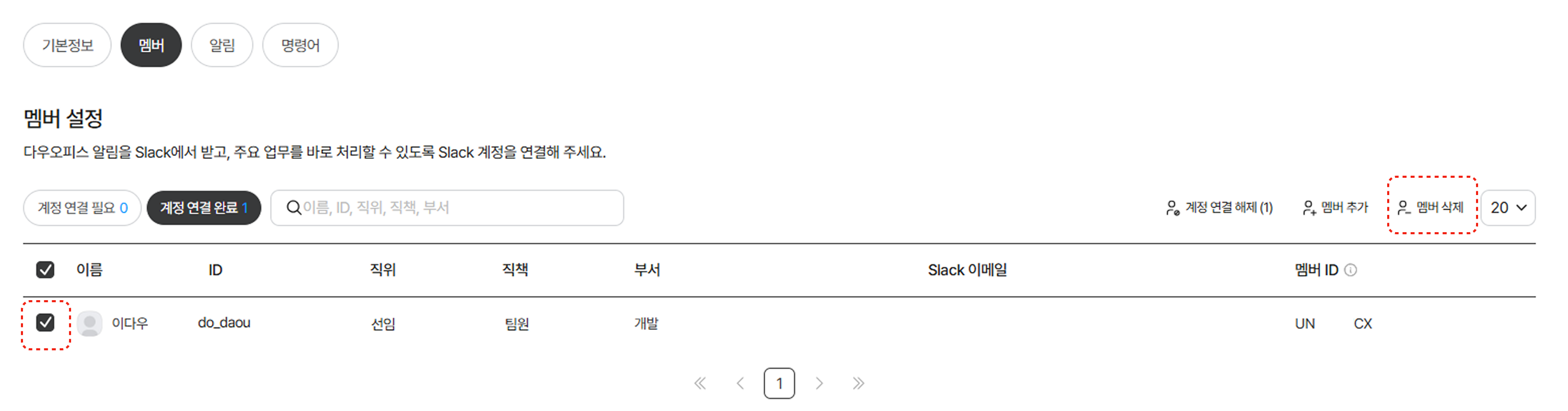1568x411 pixels.
Task: Go to the next page arrow
Action: click(x=818, y=383)
